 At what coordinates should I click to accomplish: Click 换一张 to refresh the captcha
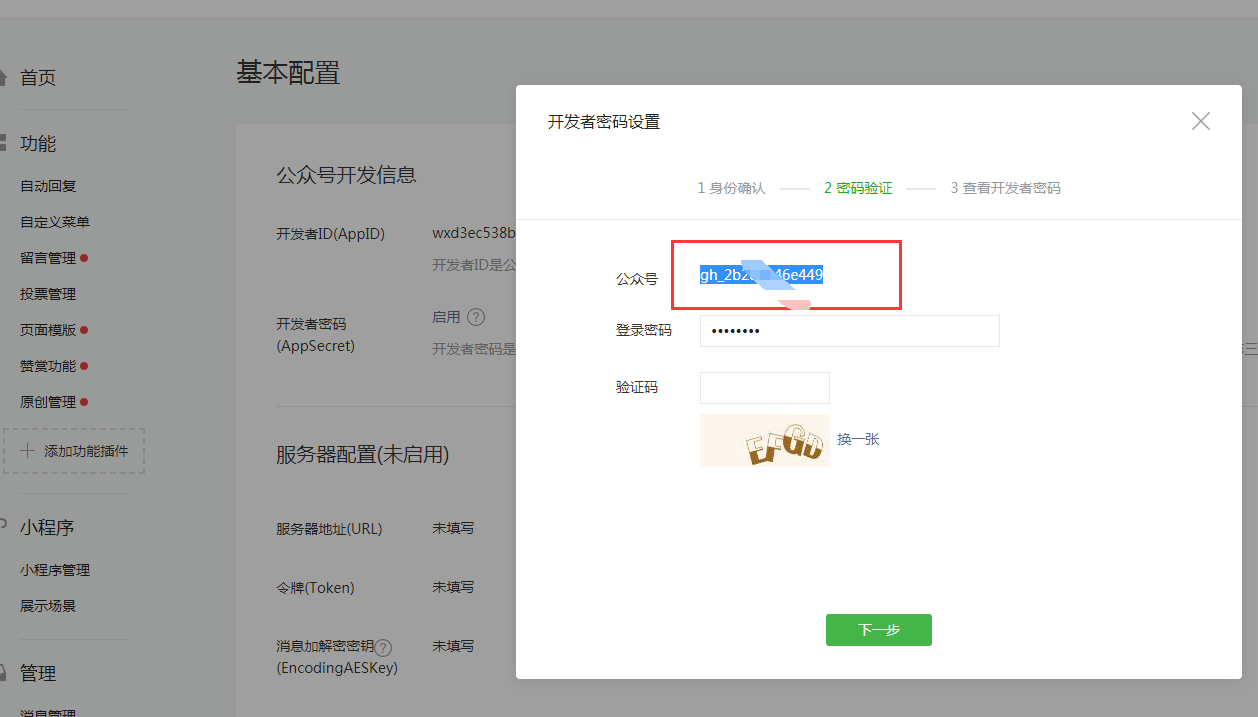(858, 440)
